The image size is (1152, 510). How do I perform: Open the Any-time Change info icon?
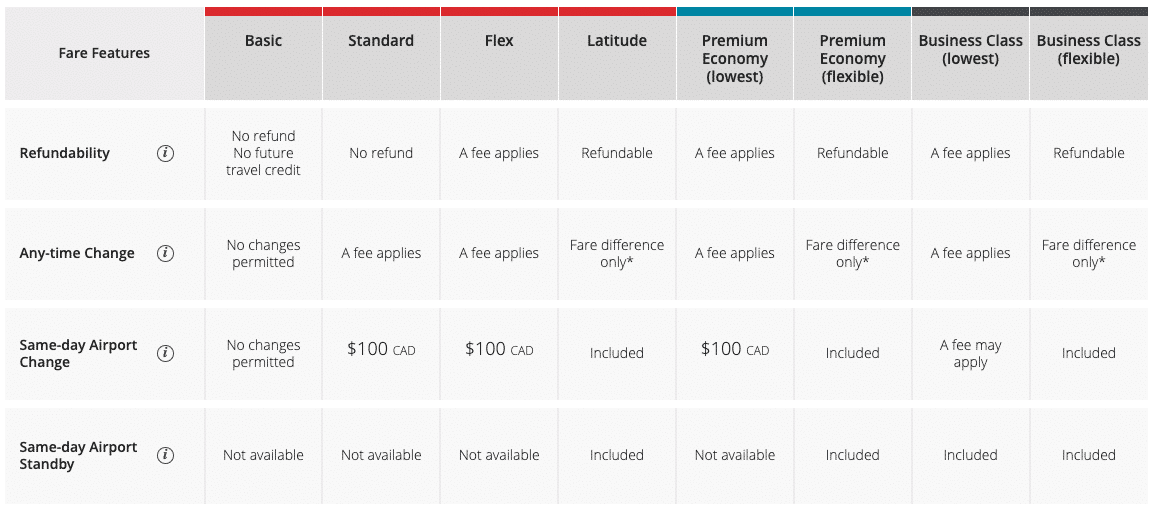pos(166,253)
